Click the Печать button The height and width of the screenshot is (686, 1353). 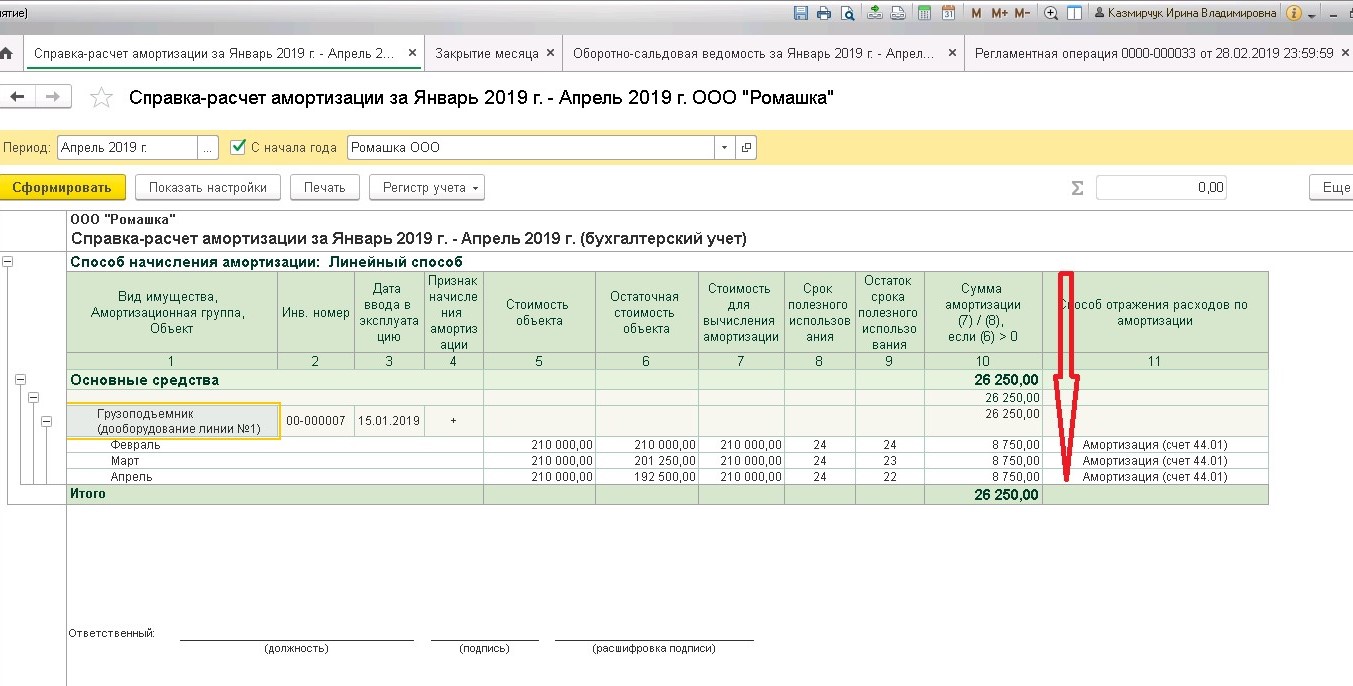tap(325, 187)
